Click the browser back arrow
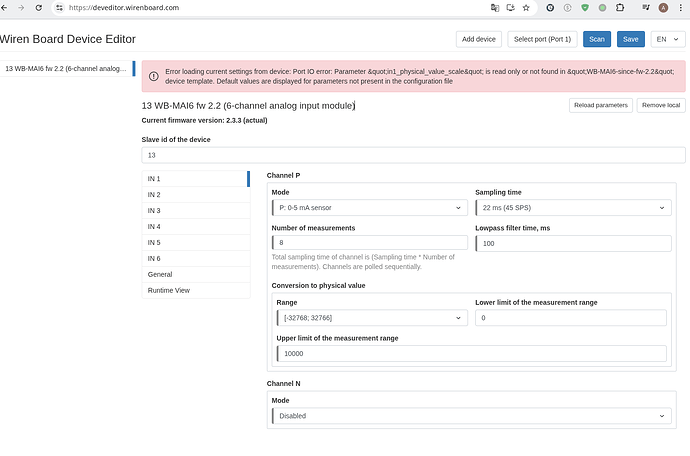Viewport: 690px width, 456px height. click(x=4, y=7)
